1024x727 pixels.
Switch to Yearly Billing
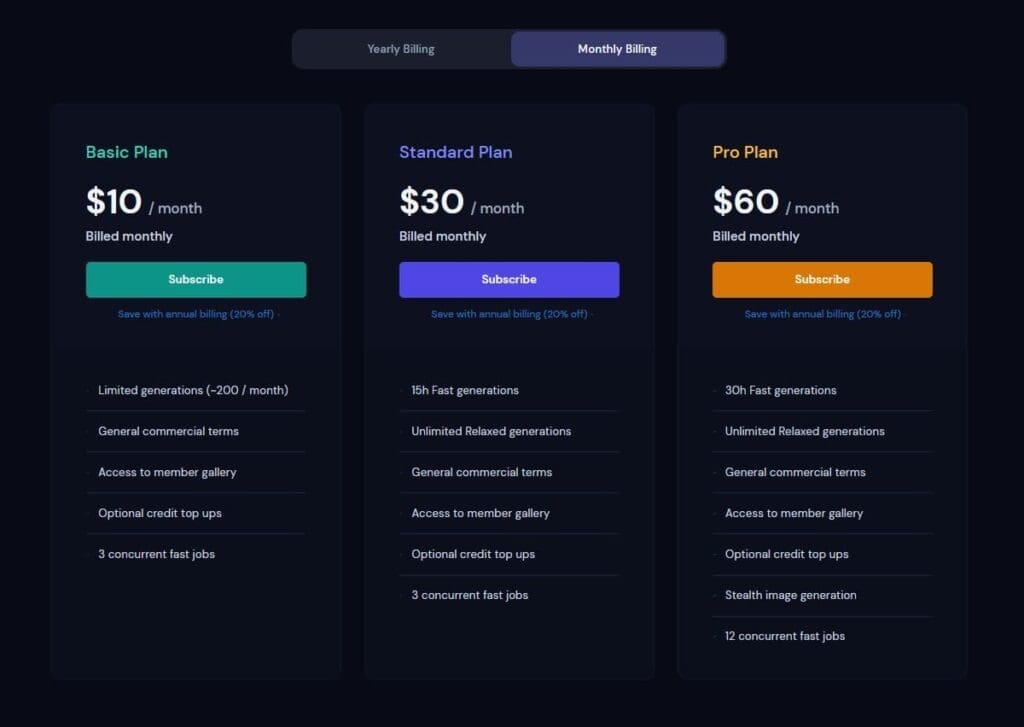400,49
